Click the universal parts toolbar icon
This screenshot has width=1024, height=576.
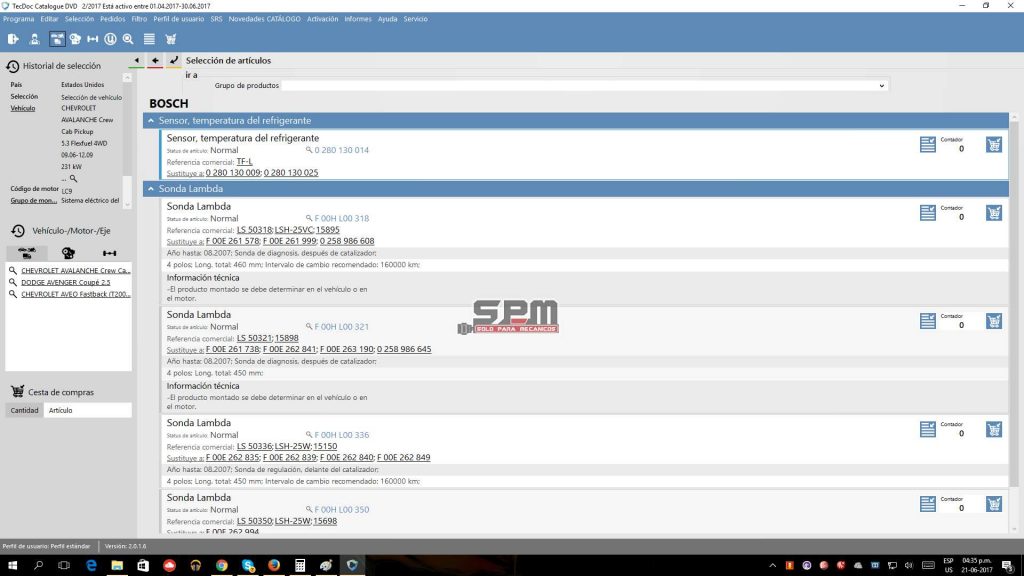(110, 39)
